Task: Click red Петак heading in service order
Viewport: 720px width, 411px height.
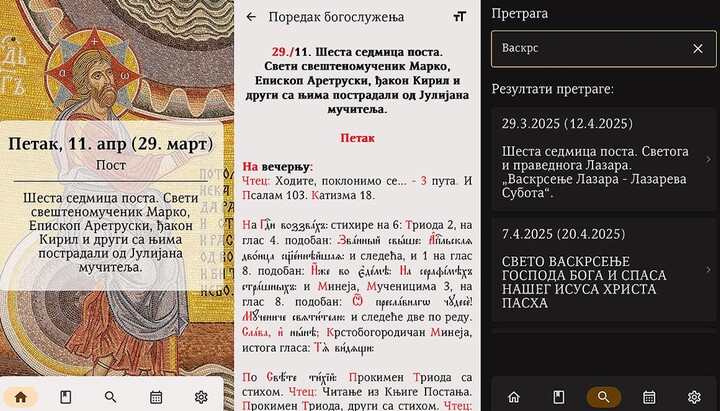Action: point(357,138)
